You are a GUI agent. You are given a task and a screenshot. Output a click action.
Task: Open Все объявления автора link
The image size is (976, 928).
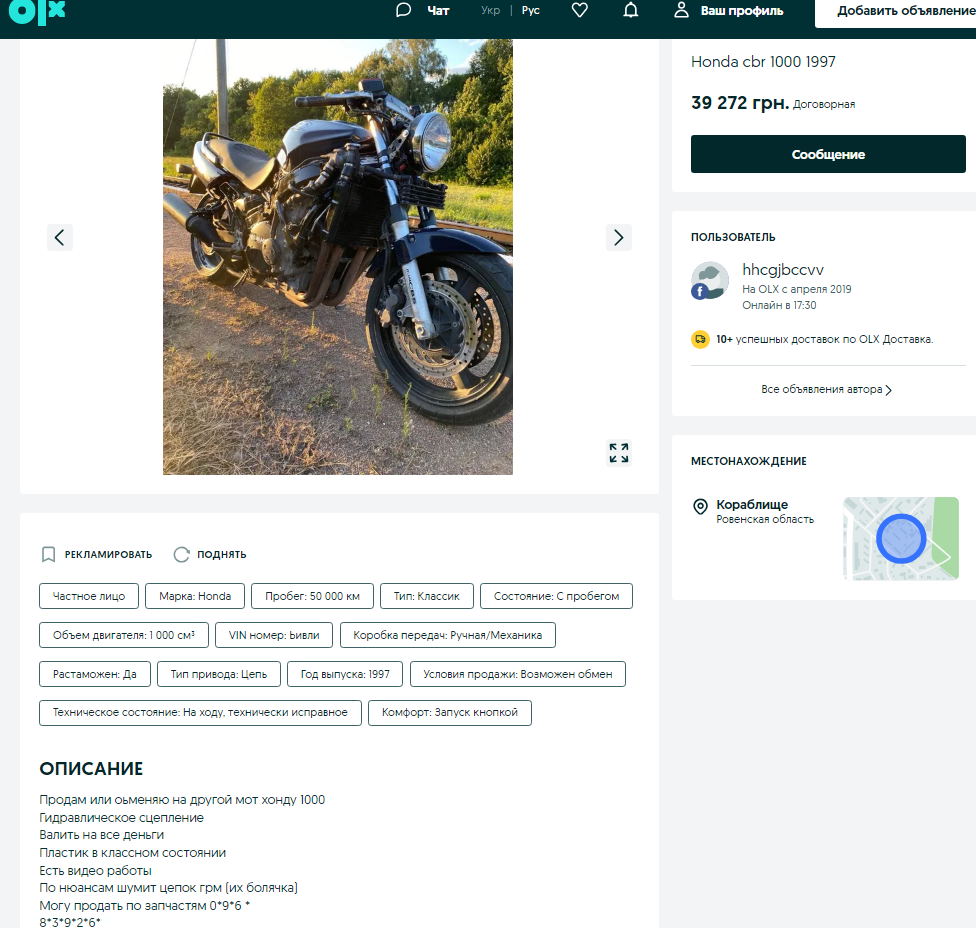[x=821, y=389]
